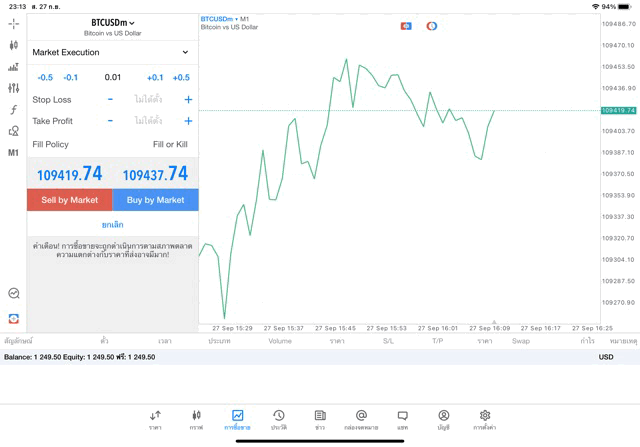Open the Settings gear tab
The image size is (640, 447).
pos(485,419)
